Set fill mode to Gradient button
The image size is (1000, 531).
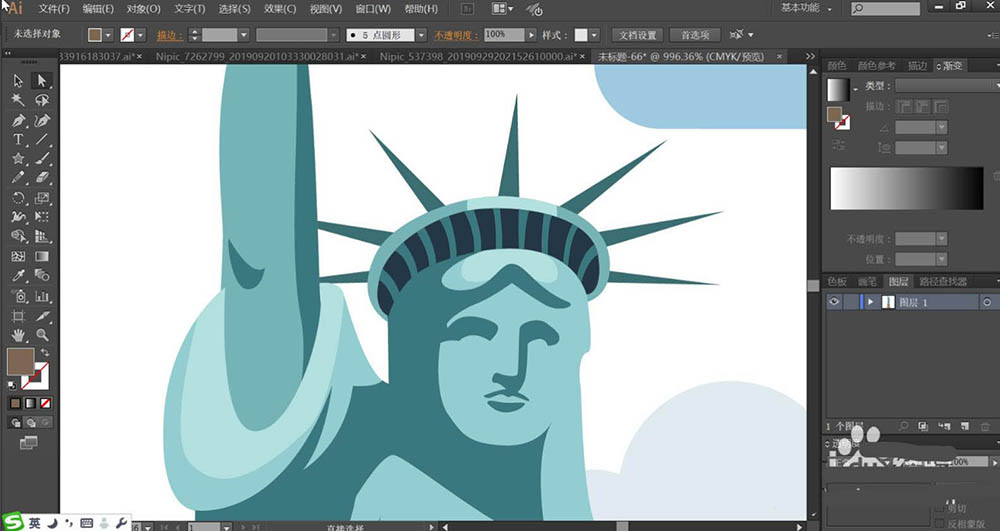click(x=30, y=403)
